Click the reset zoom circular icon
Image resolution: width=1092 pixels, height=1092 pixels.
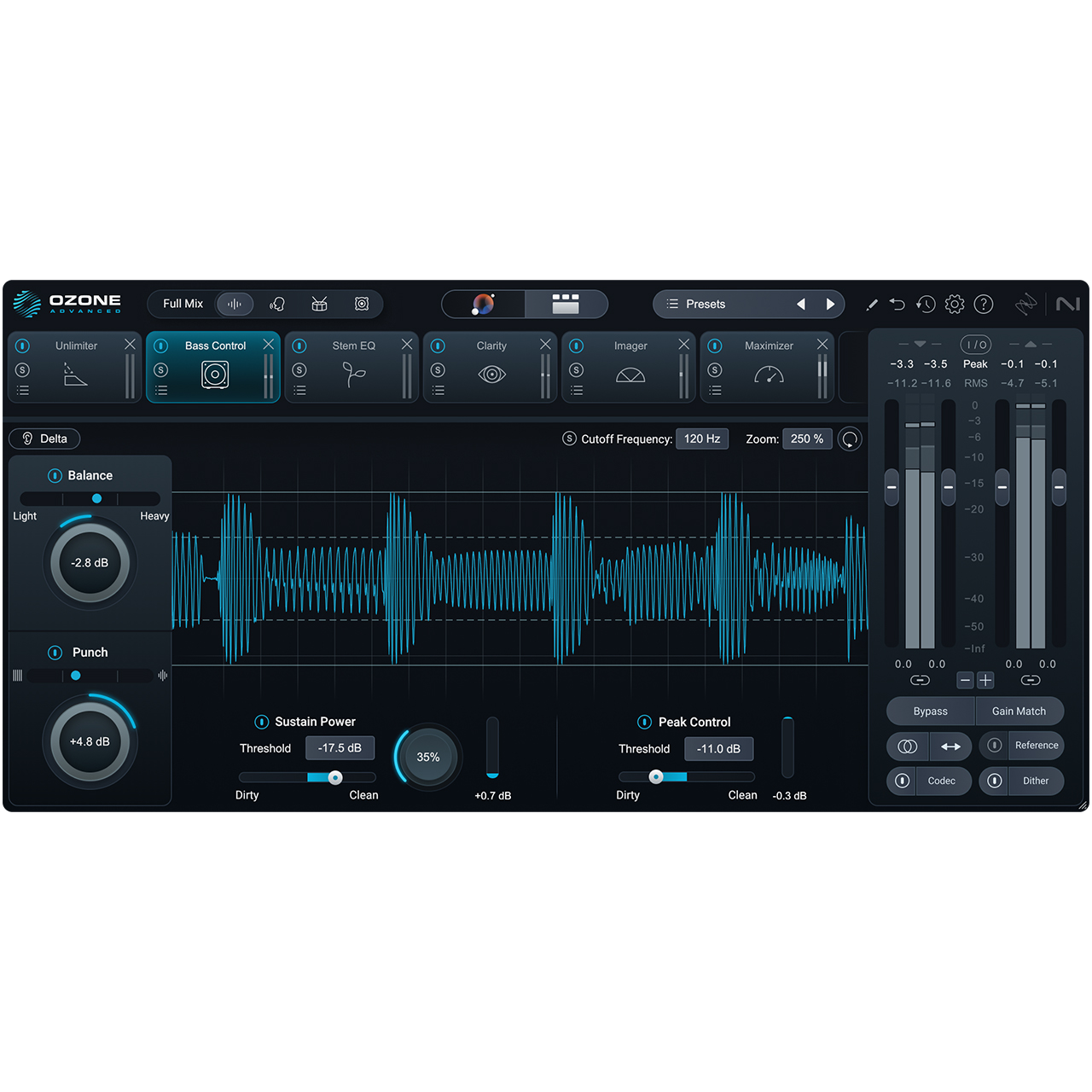click(850, 439)
